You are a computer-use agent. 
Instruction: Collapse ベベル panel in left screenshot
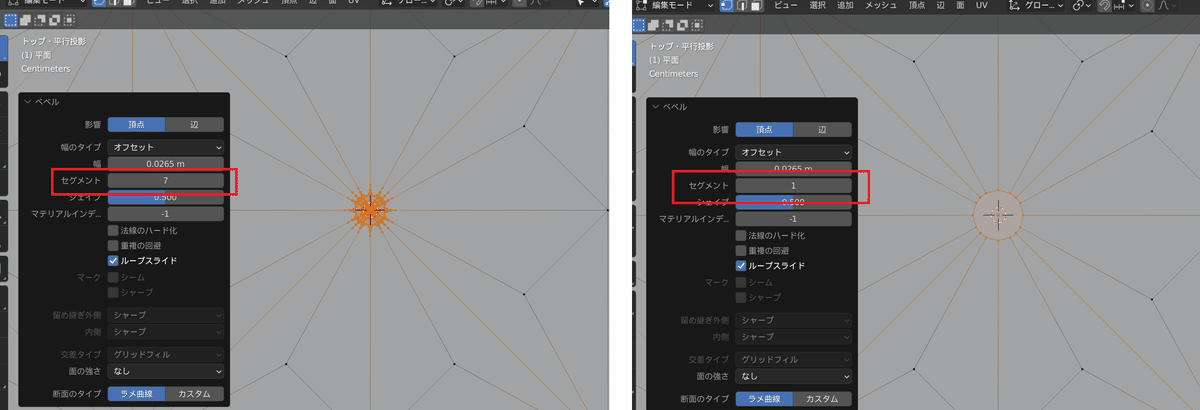30,102
